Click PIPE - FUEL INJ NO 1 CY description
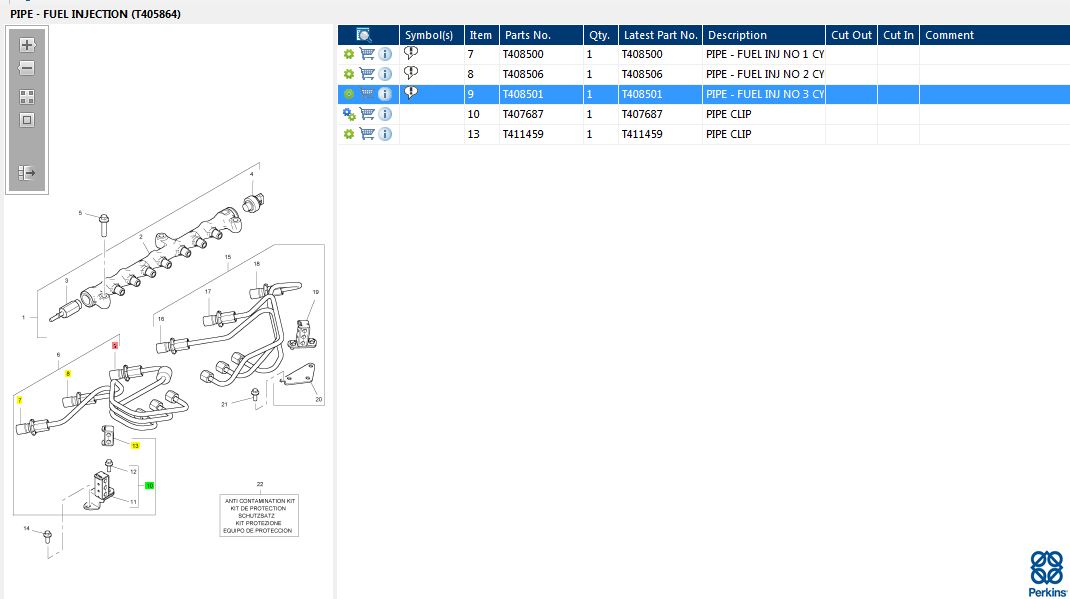Screen dimensions: 1070x599 coord(764,54)
